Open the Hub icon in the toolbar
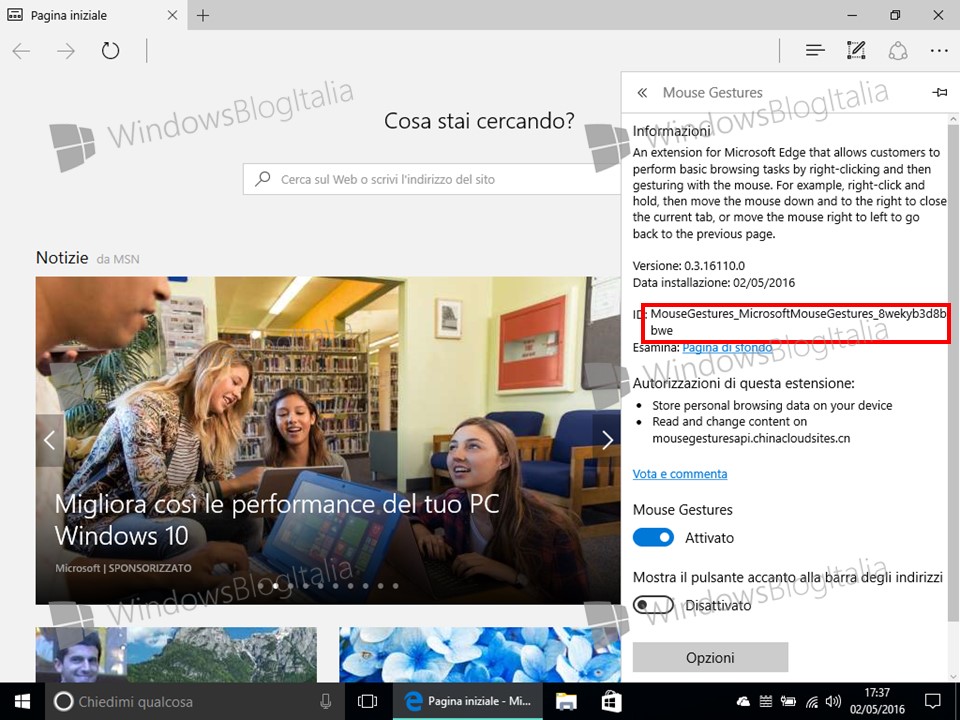 pos(815,50)
